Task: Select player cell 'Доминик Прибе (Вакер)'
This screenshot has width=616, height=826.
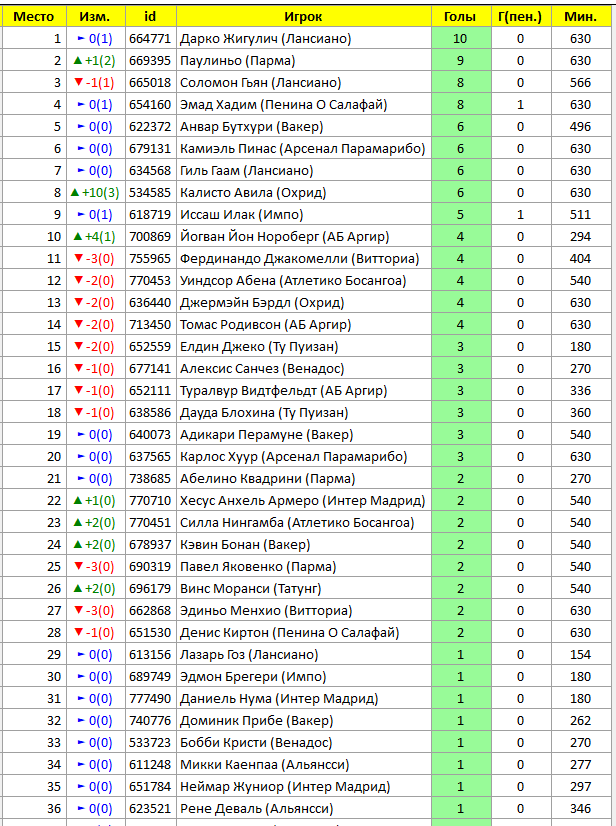Action: [x=304, y=720]
